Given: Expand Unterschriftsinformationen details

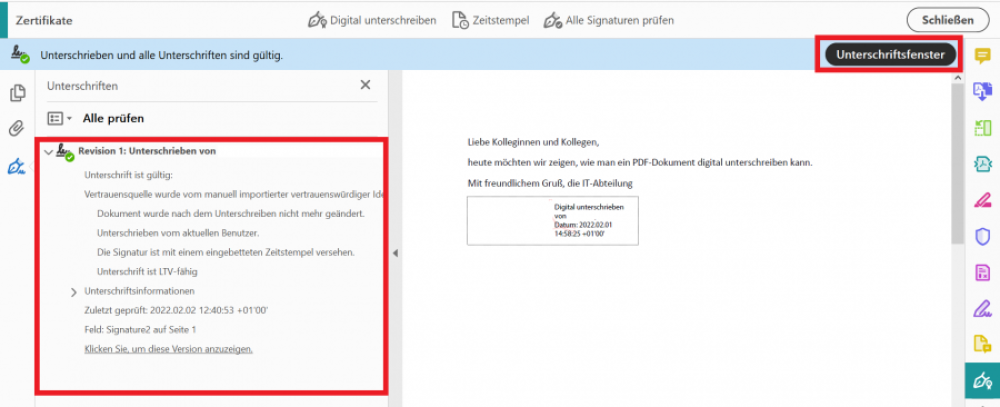Looking at the screenshot, I should 73,291.
